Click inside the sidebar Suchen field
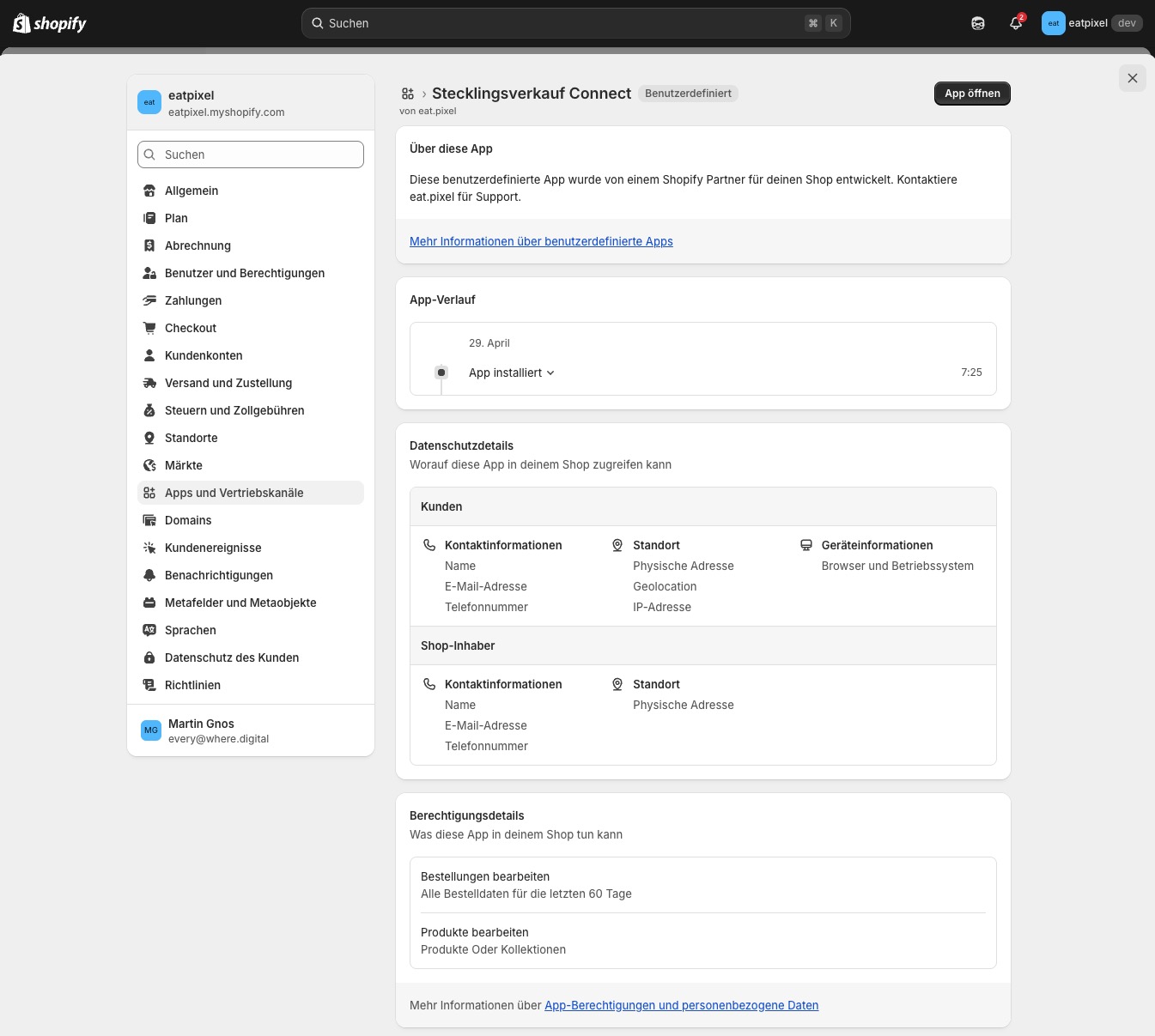The width and height of the screenshot is (1155, 1036). (x=250, y=154)
